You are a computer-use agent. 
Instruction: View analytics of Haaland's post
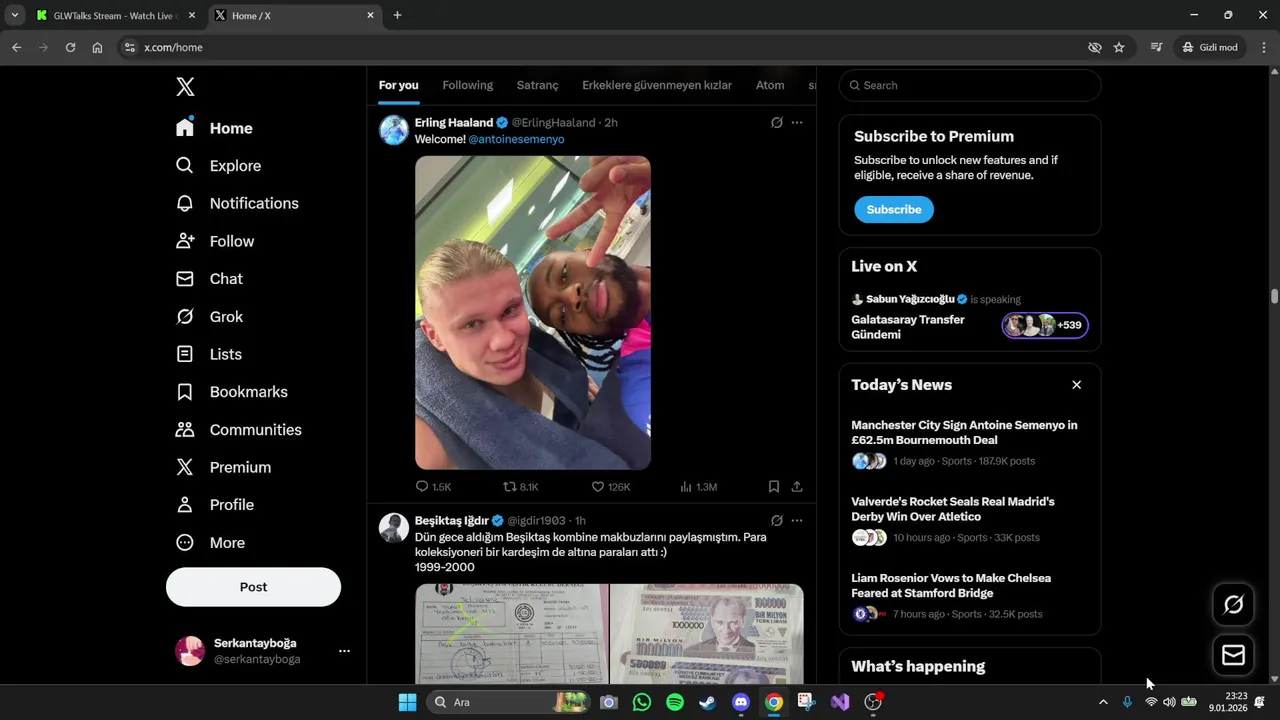(698, 487)
